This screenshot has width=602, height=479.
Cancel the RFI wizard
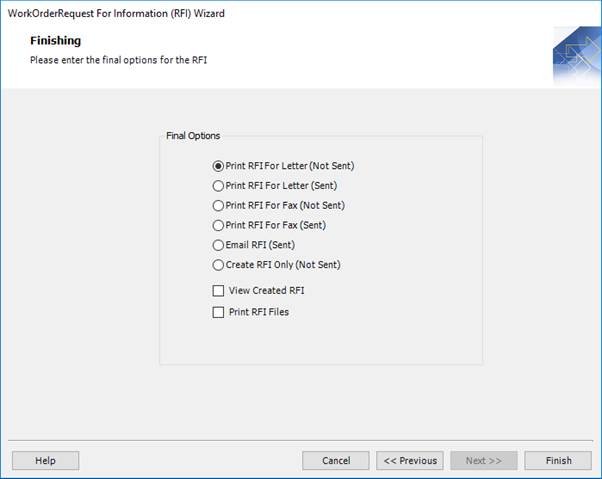click(x=336, y=461)
